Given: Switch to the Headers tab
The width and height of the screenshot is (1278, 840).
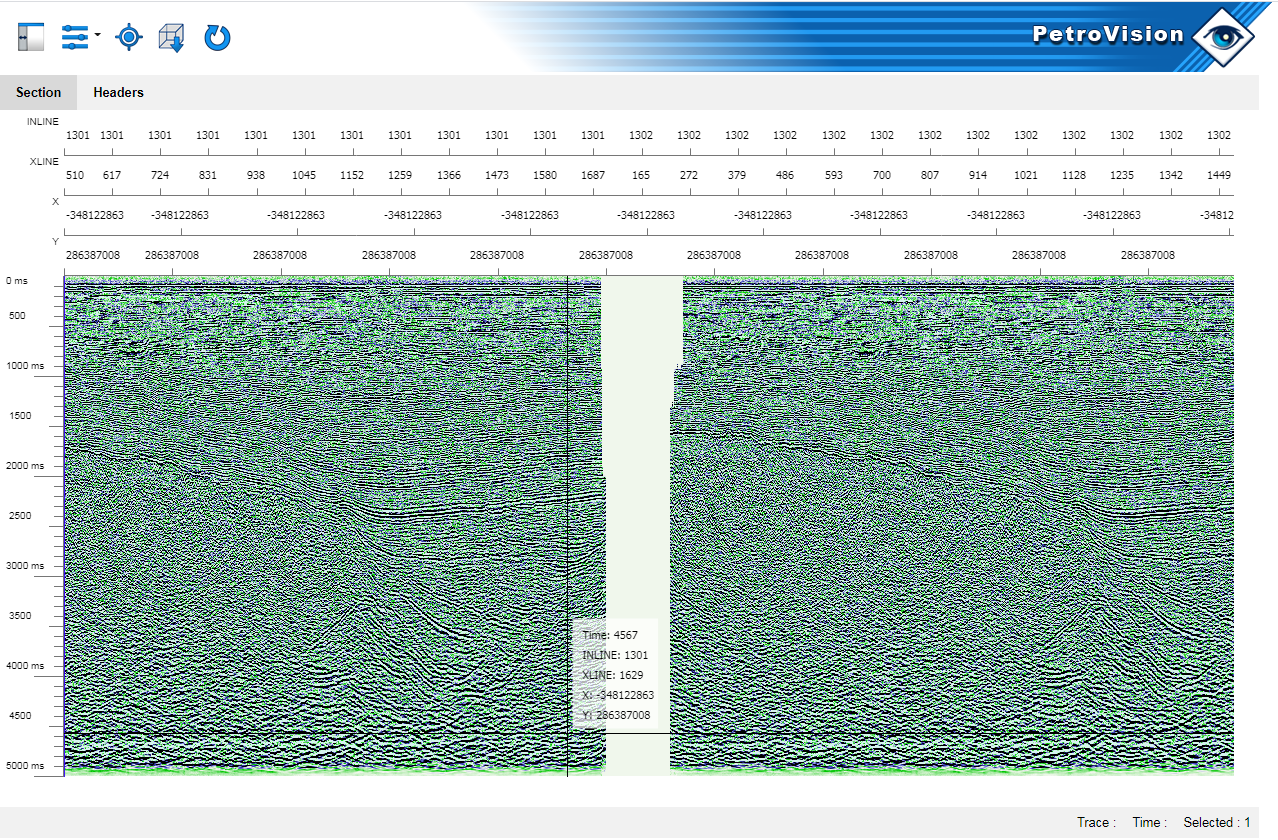Looking at the screenshot, I should (119, 92).
